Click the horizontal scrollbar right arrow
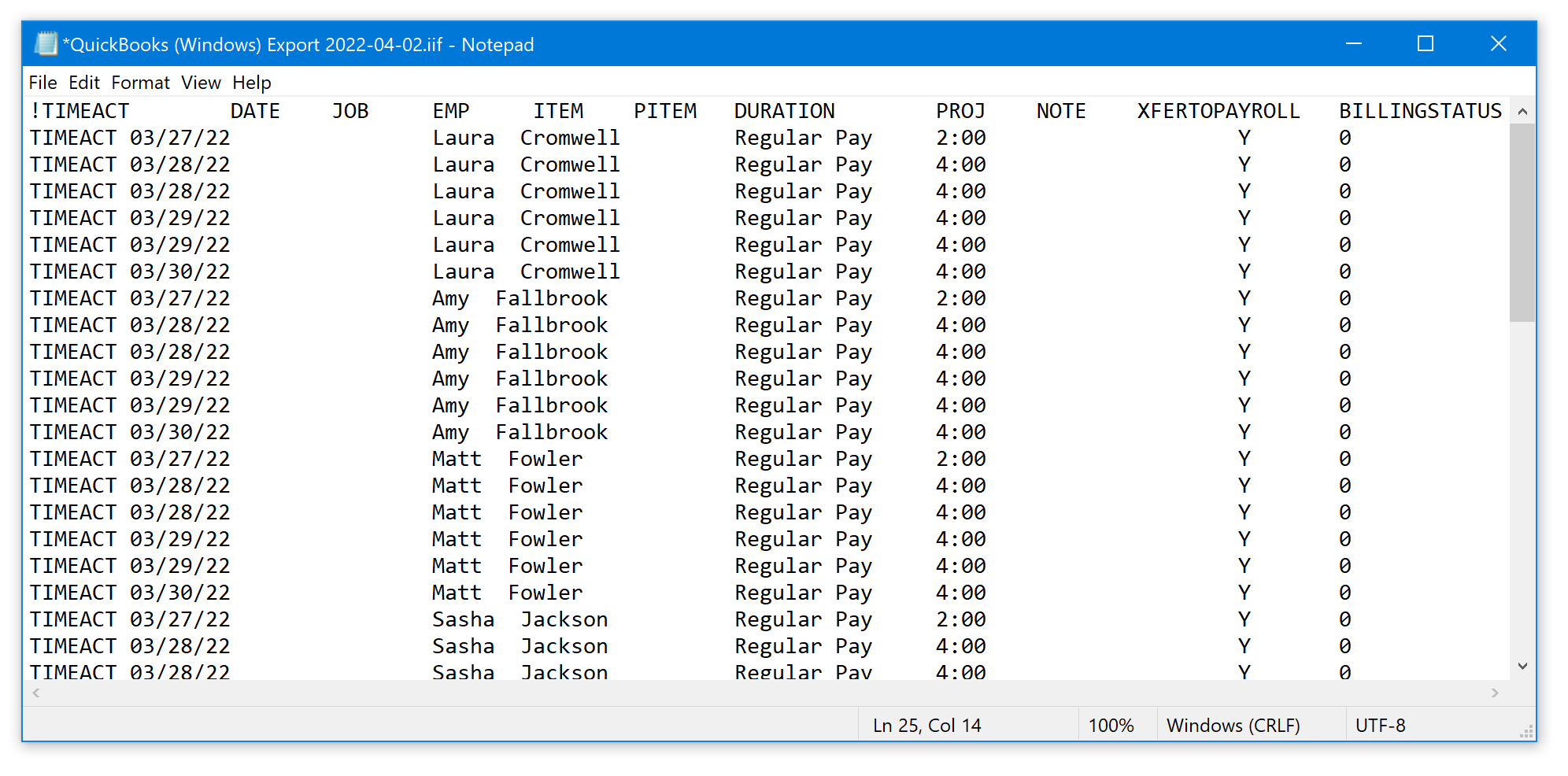 1495,693
